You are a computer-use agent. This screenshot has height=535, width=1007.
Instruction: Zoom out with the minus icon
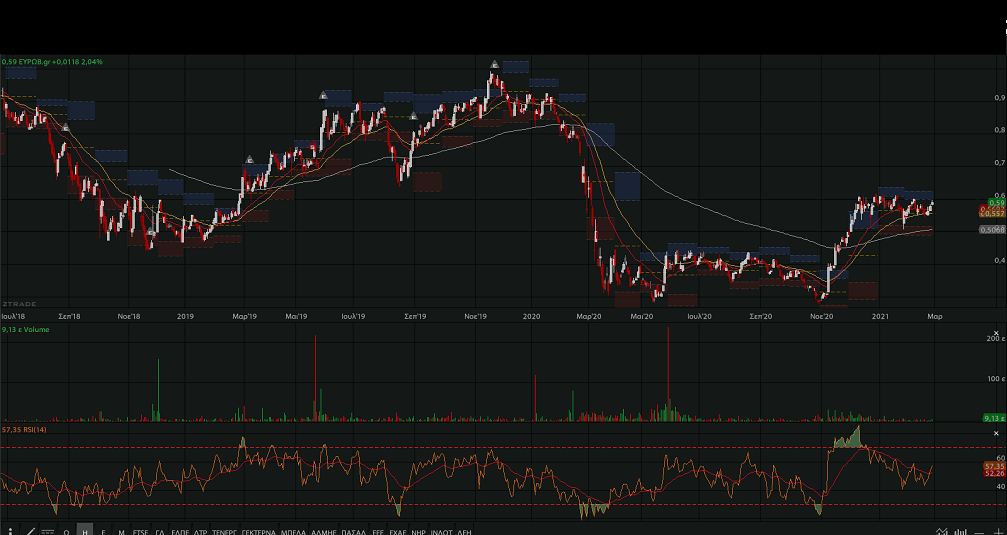979,532
